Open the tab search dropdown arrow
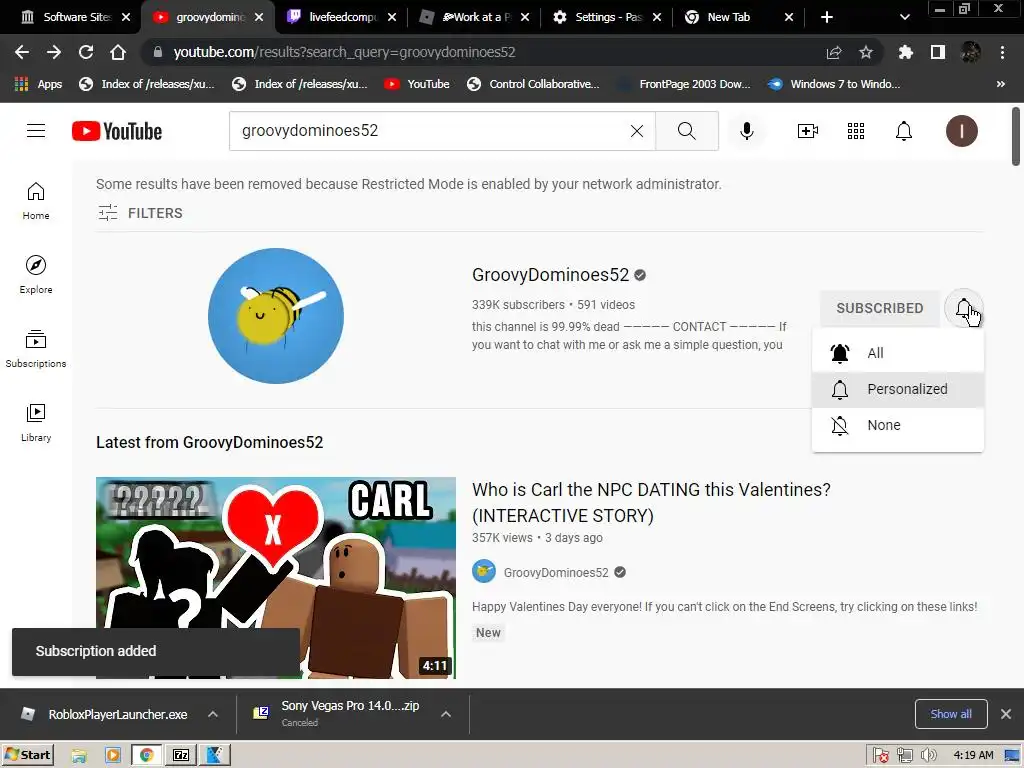Image resolution: width=1024 pixels, height=768 pixels. coord(904,17)
